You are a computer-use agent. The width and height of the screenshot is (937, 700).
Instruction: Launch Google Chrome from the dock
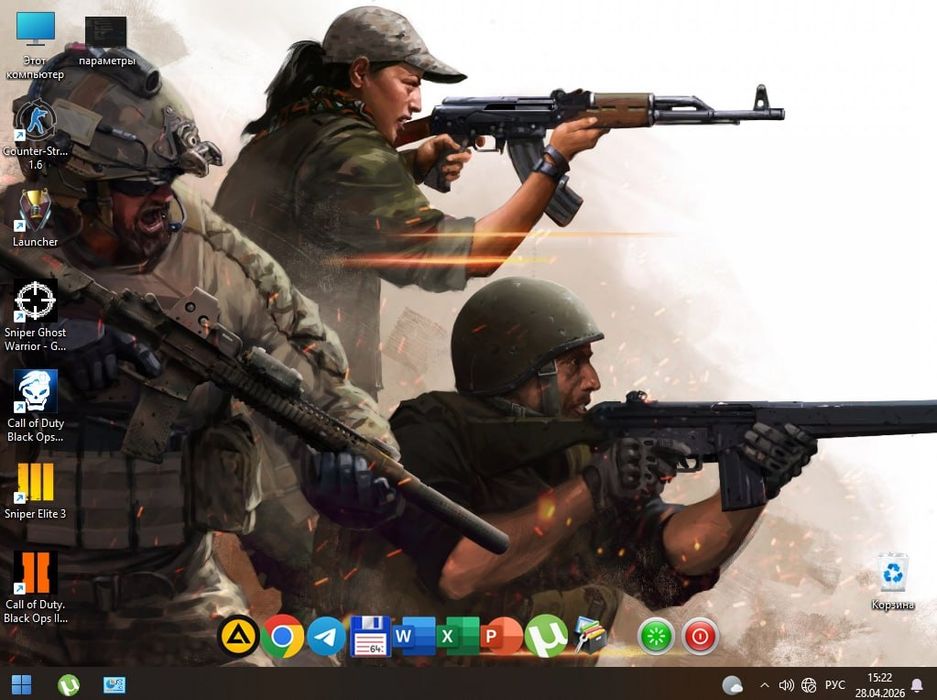point(283,636)
